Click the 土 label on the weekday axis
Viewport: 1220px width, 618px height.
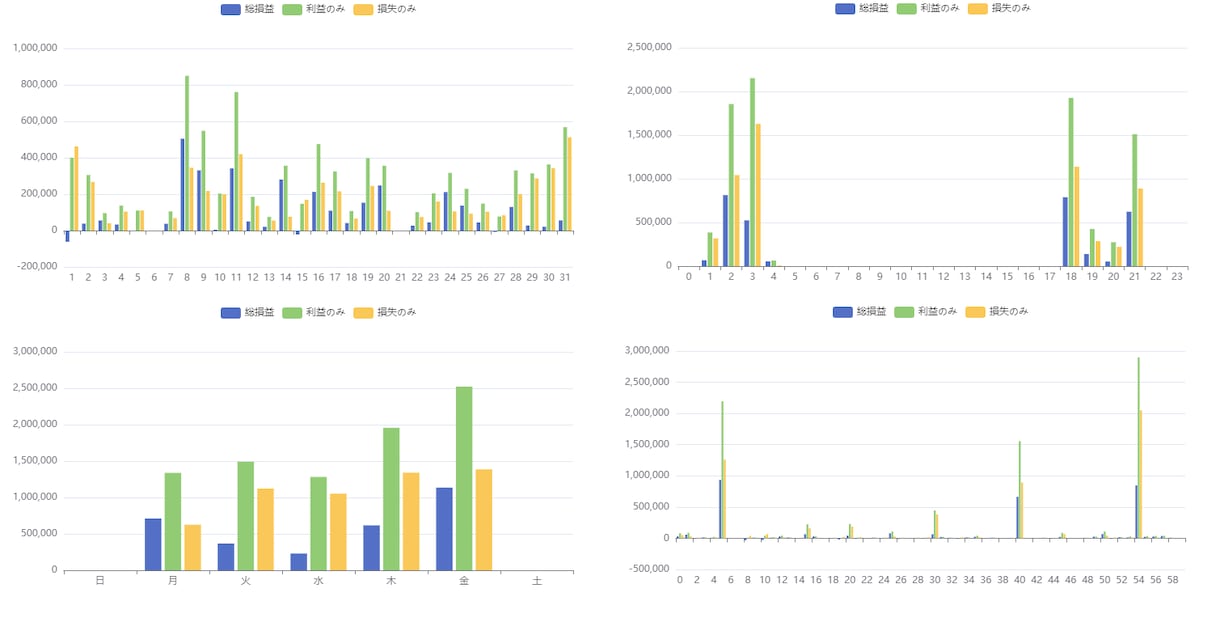coord(537,580)
